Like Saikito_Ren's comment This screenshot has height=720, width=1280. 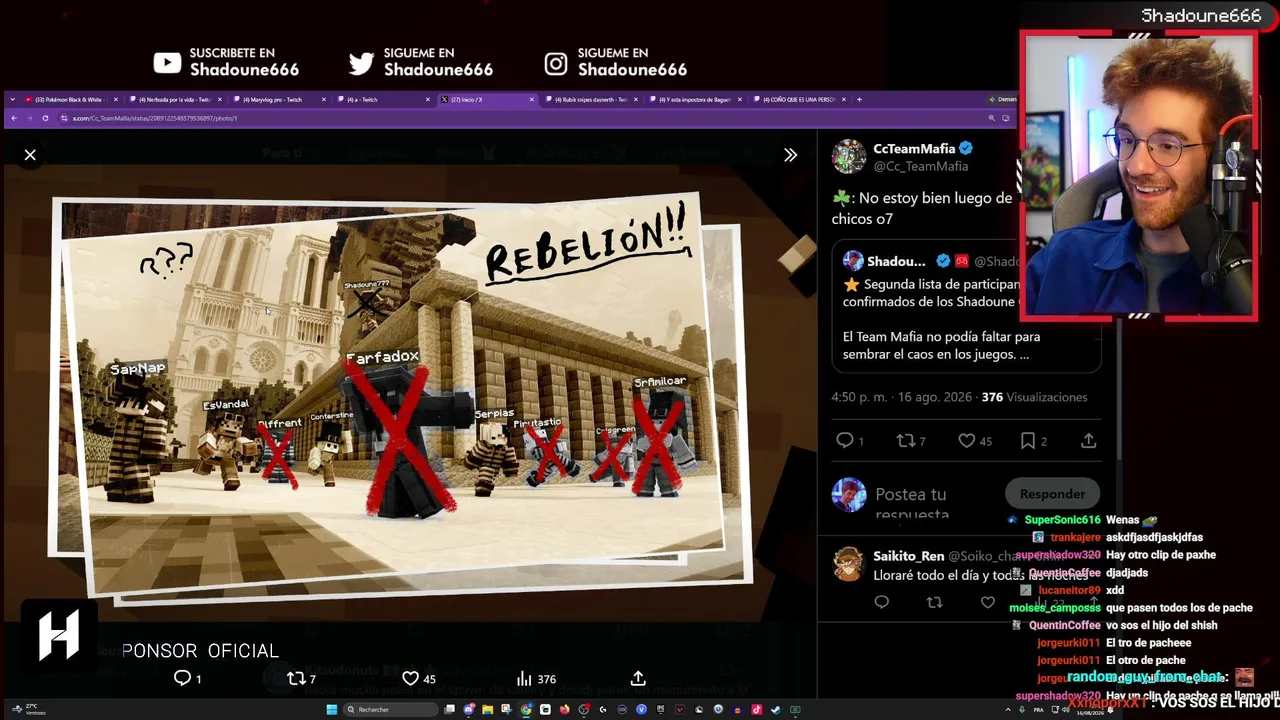tap(987, 602)
